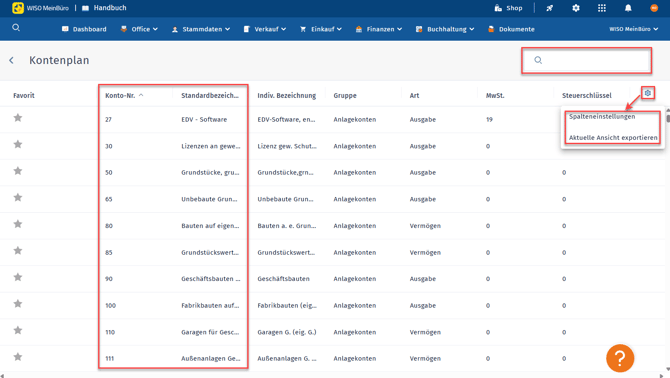670x378 pixels.
Task: Click the Indiv. Bezeichnung column header
Action: [286, 95]
